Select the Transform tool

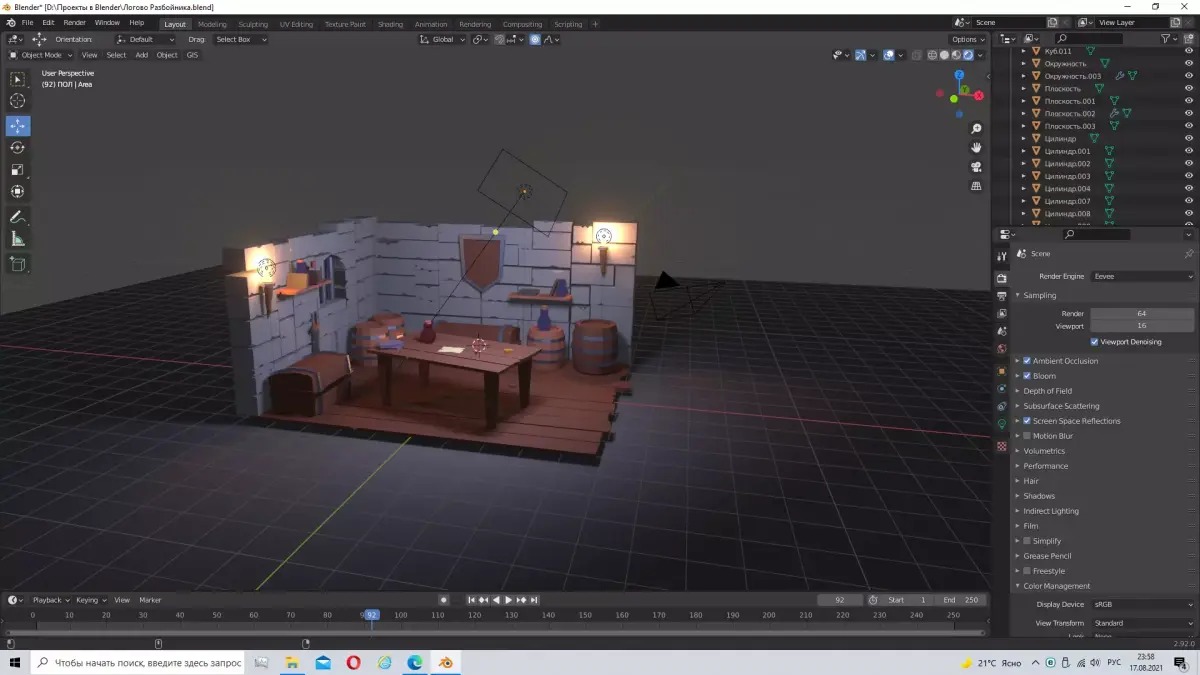(x=17, y=191)
